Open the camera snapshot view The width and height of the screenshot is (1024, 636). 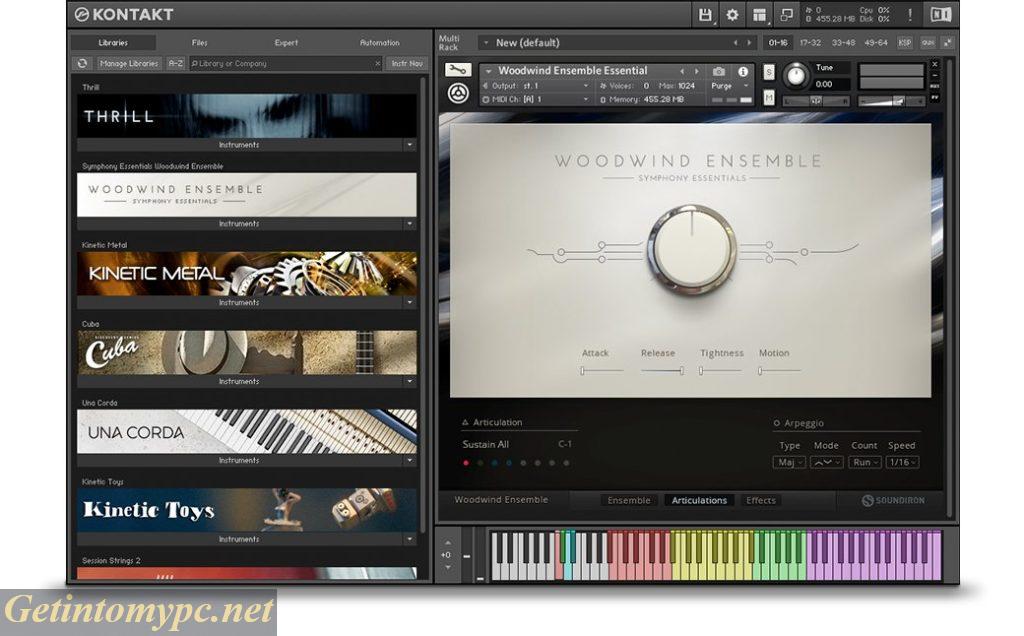point(719,71)
